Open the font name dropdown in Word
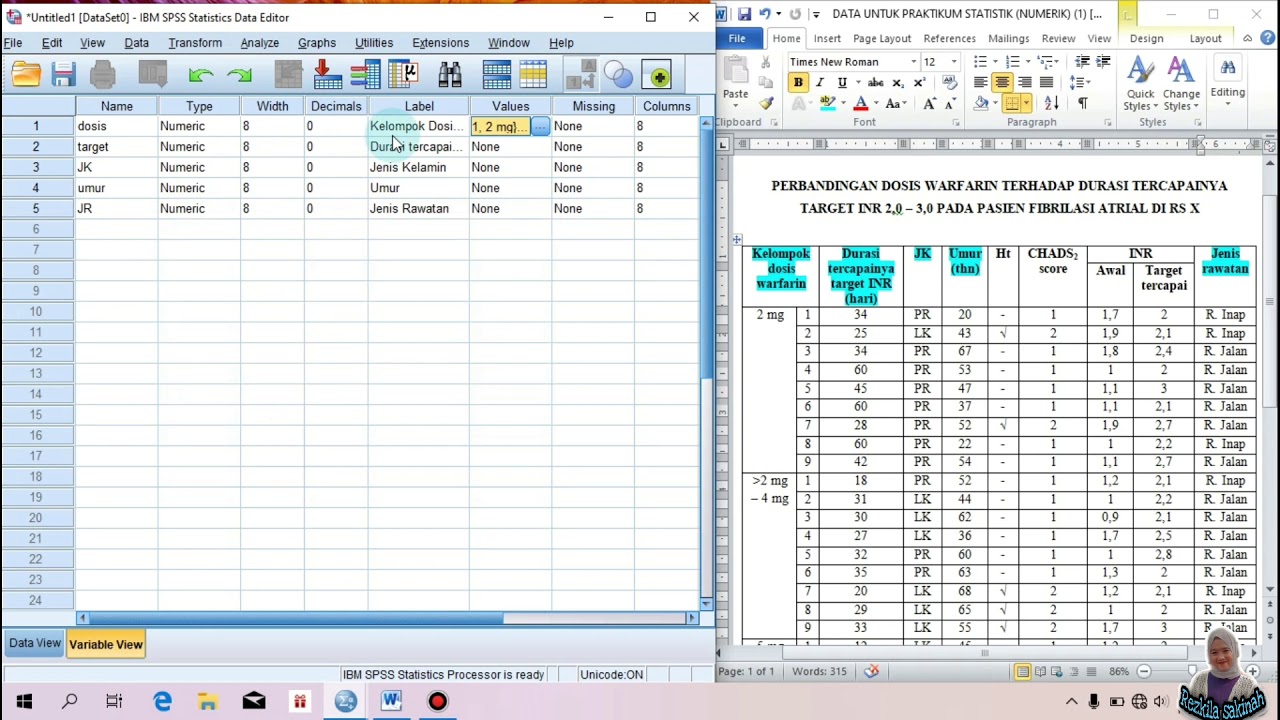The width and height of the screenshot is (1280, 720). pyautogui.click(x=913, y=62)
